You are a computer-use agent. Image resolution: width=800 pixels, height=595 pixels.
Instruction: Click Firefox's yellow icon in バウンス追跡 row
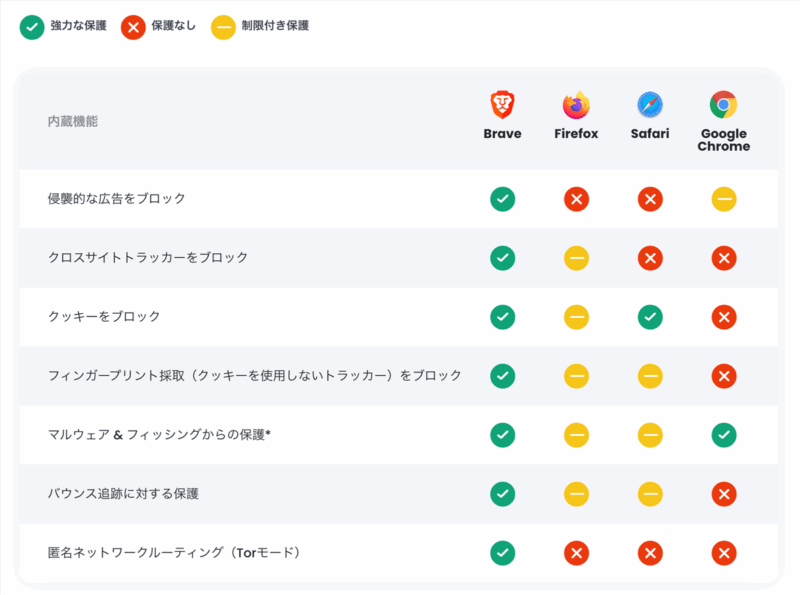[576, 494]
